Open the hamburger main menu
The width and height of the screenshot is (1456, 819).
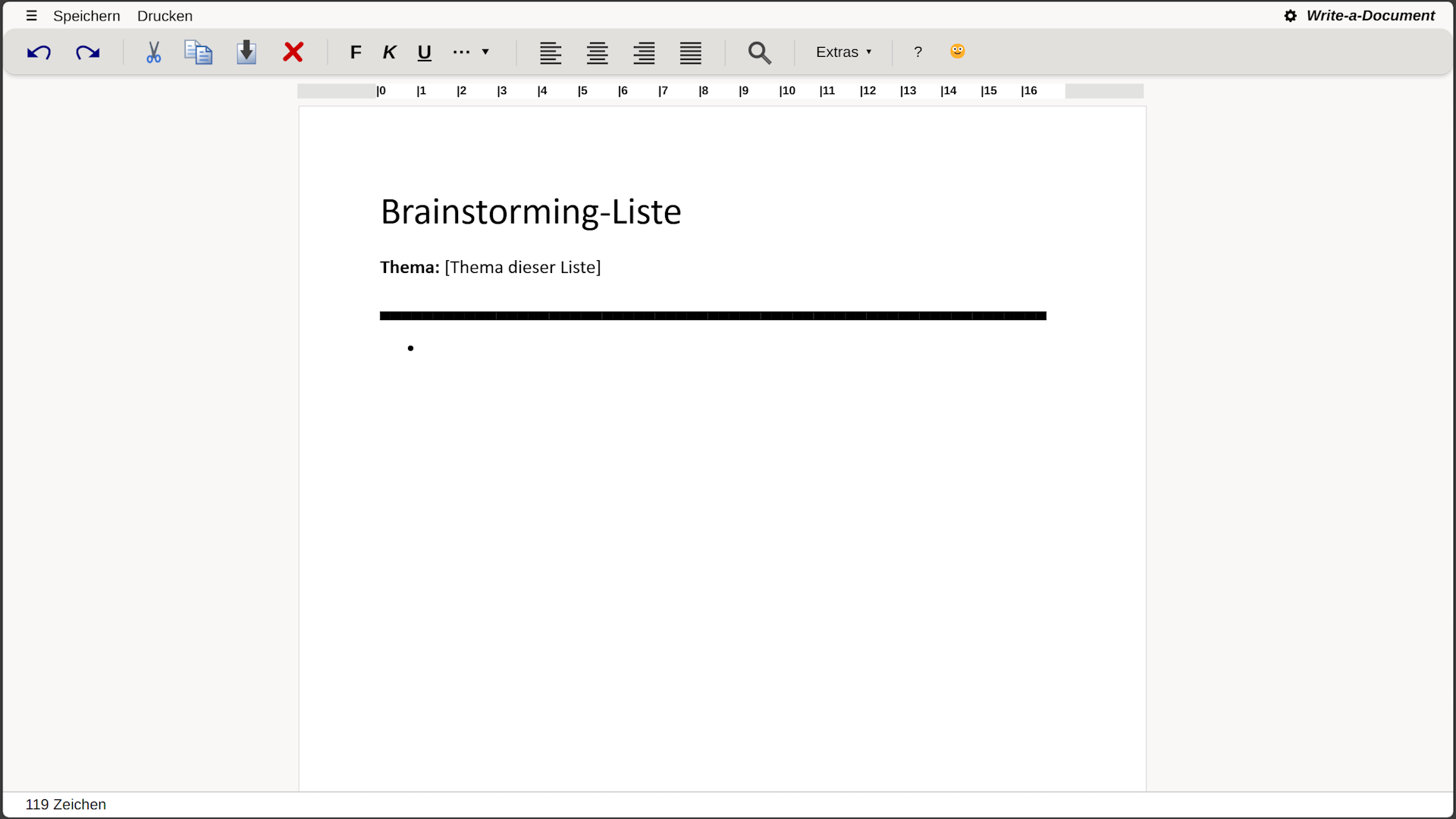coord(31,16)
